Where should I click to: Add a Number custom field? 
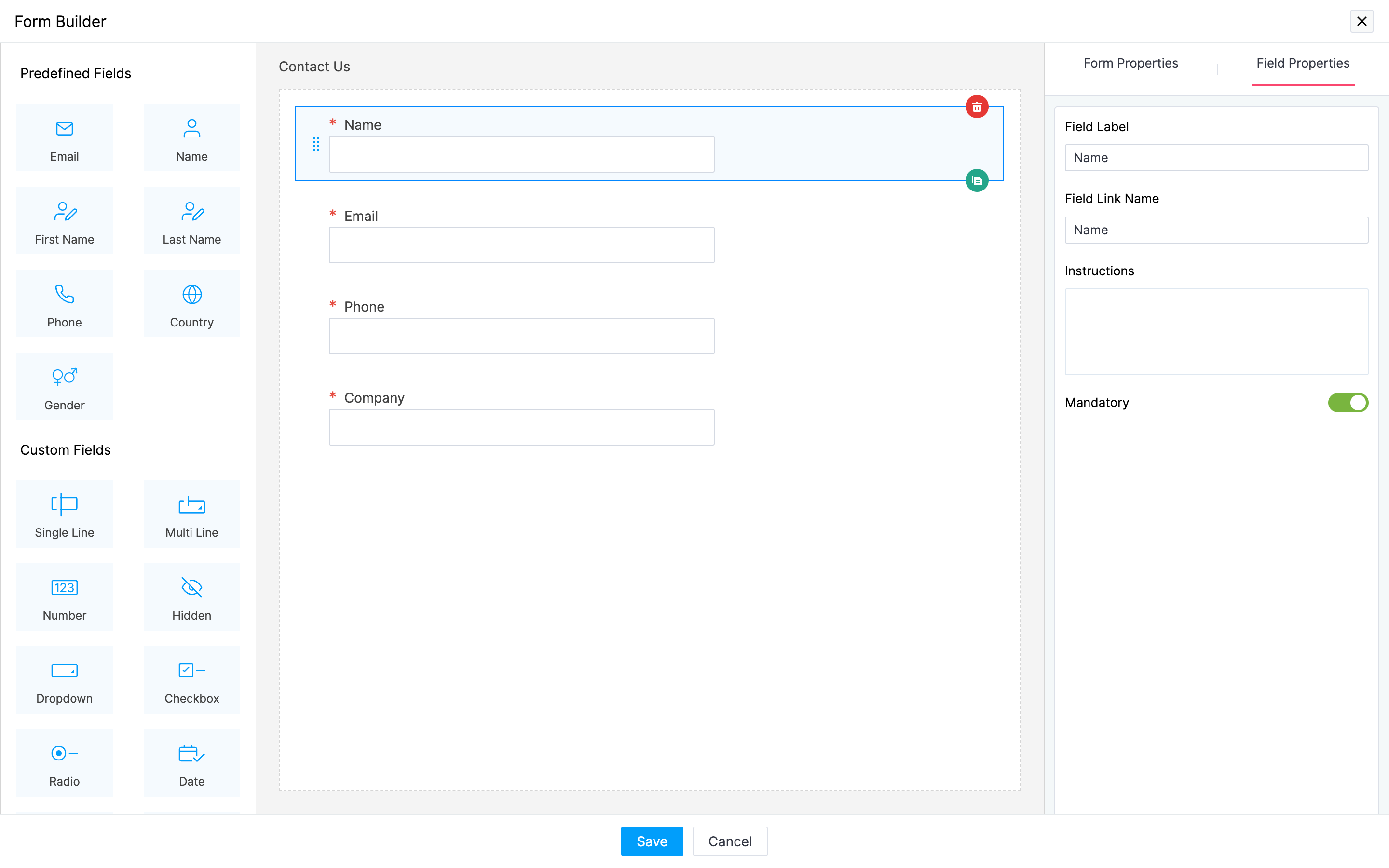coord(64,597)
